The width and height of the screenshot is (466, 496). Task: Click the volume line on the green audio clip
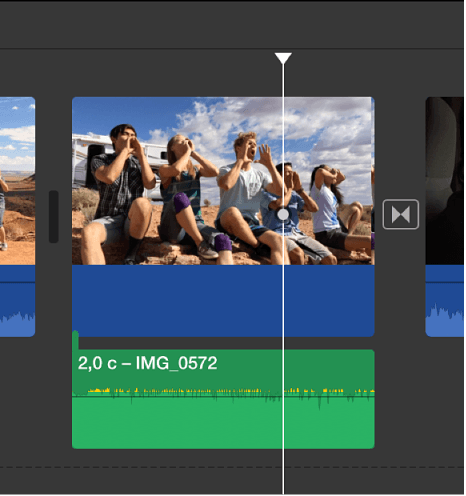coord(224,397)
